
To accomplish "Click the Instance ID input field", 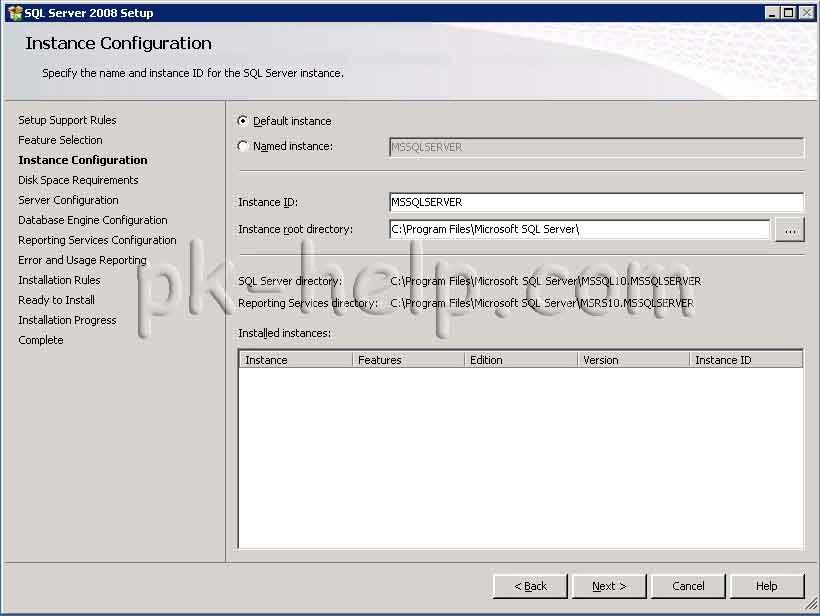I will (596, 202).
